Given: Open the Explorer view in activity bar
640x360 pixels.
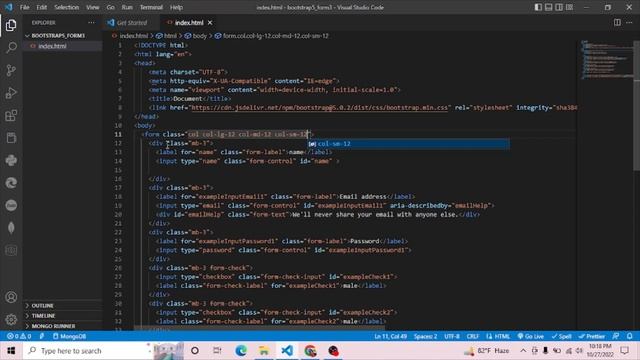Looking at the screenshot, I should tap(11, 25).
